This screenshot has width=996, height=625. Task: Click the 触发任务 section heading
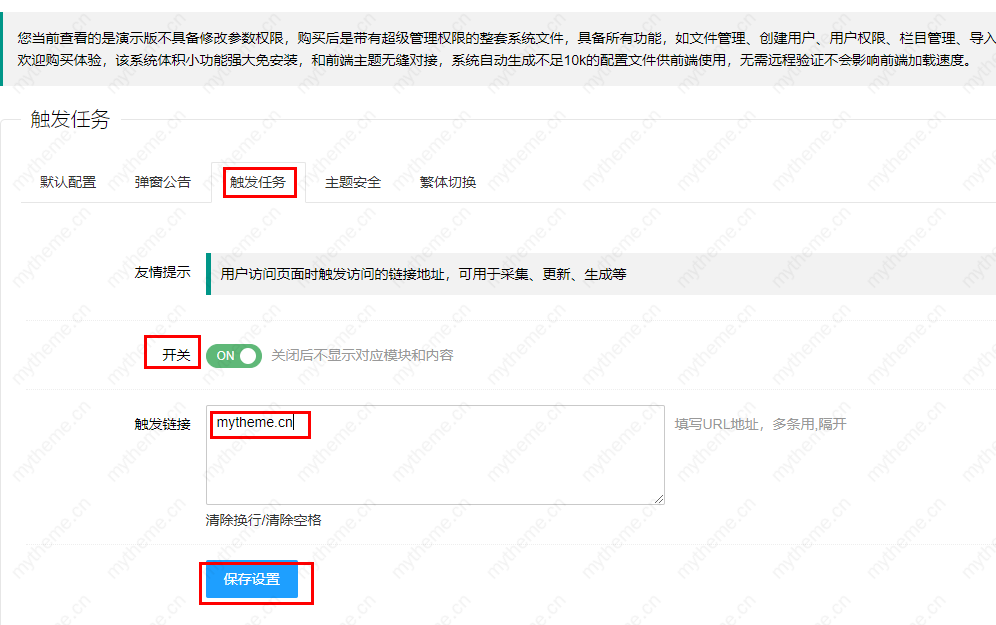(x=70, y=120)
